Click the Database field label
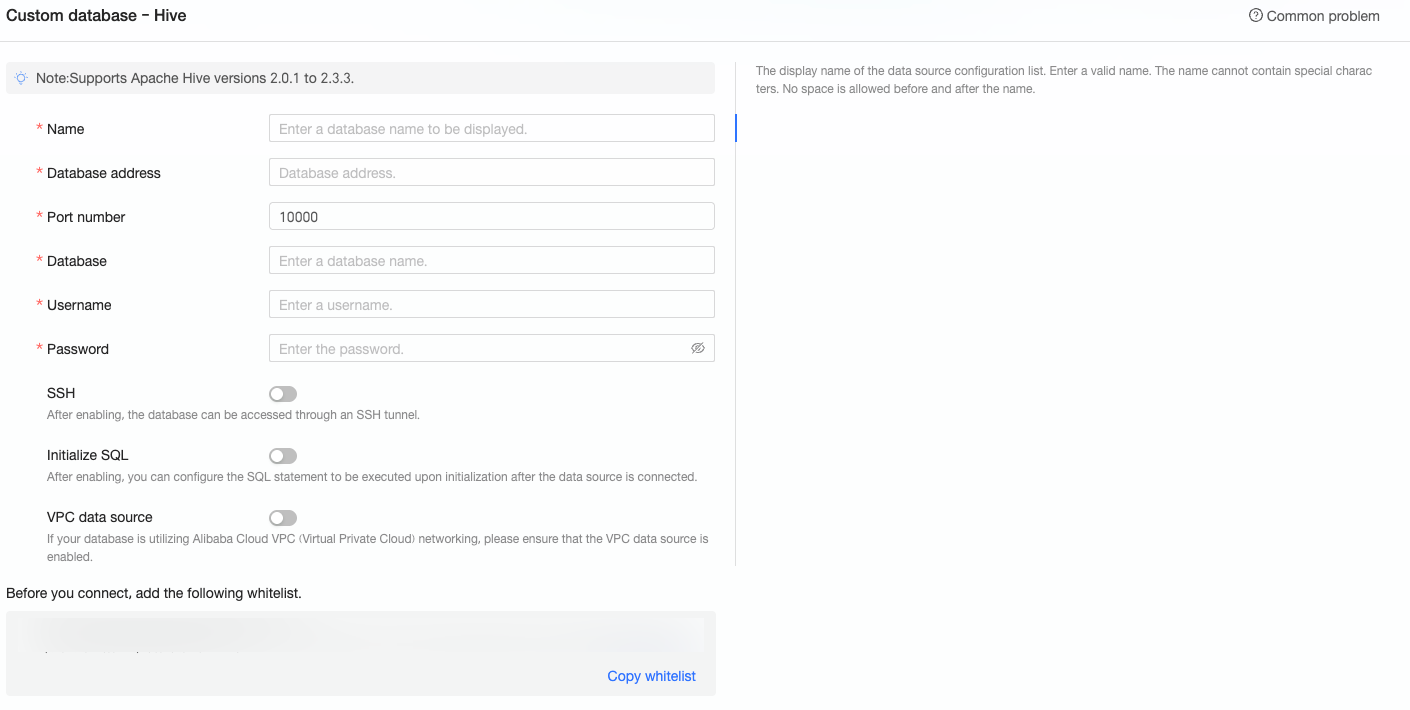 click(x=77, y=261)
